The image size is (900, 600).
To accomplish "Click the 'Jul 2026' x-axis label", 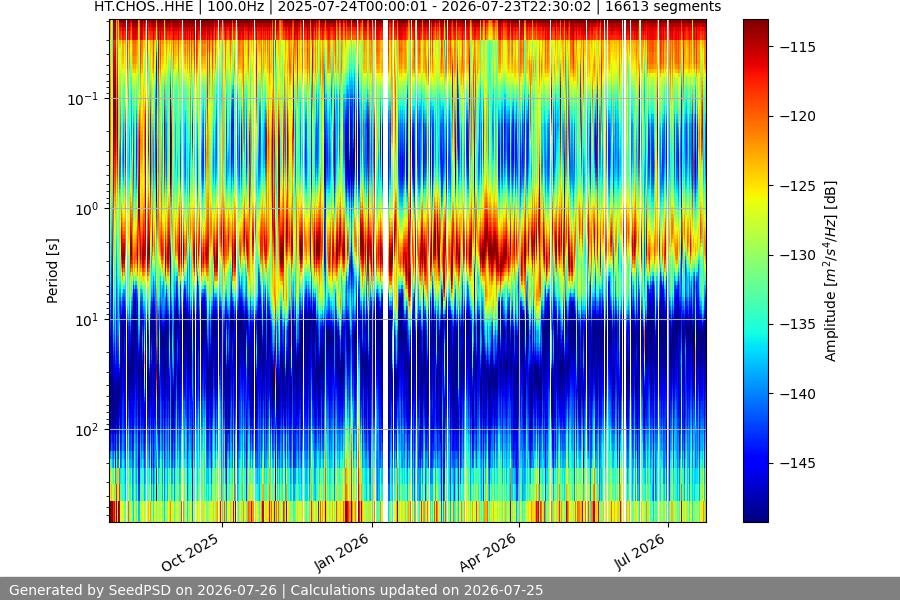I will click(639, 552).
